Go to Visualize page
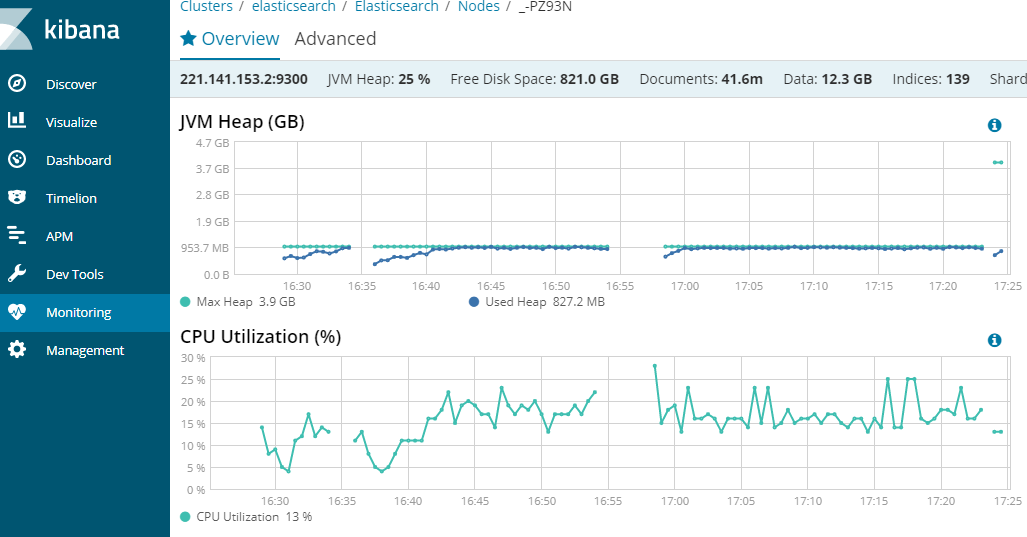Image resolution: width=1027 pixels, height=537 pixels. (x=71, y=122)
